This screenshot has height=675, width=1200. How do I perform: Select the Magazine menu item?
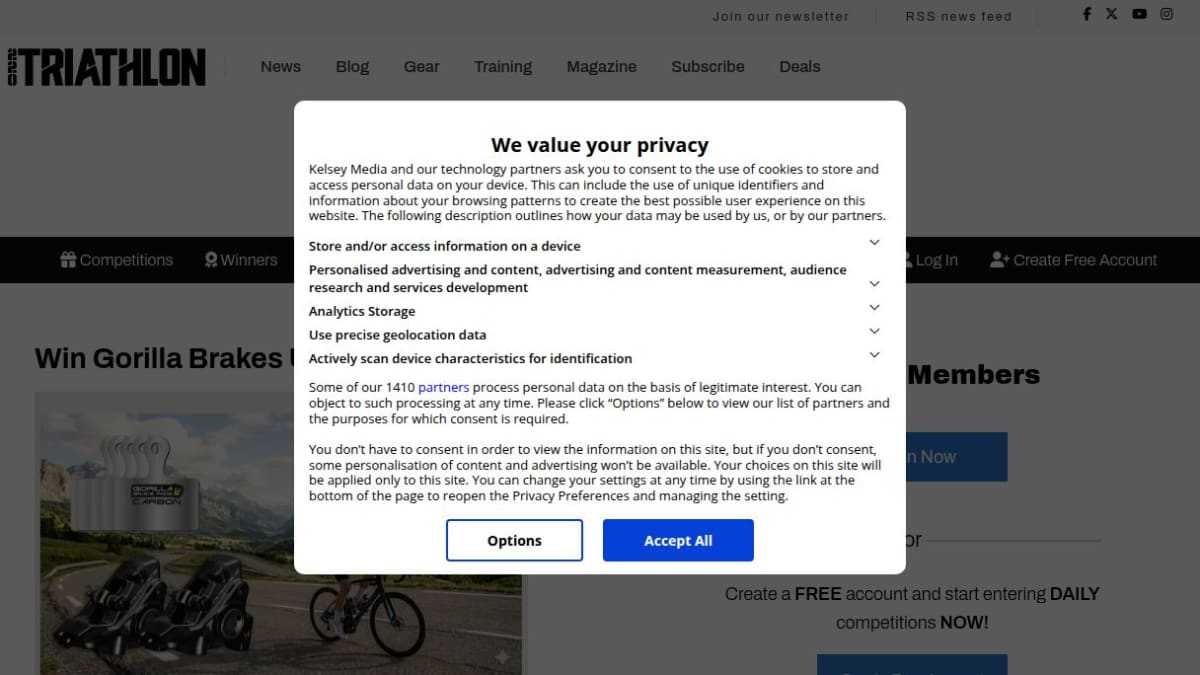point(601,67)
